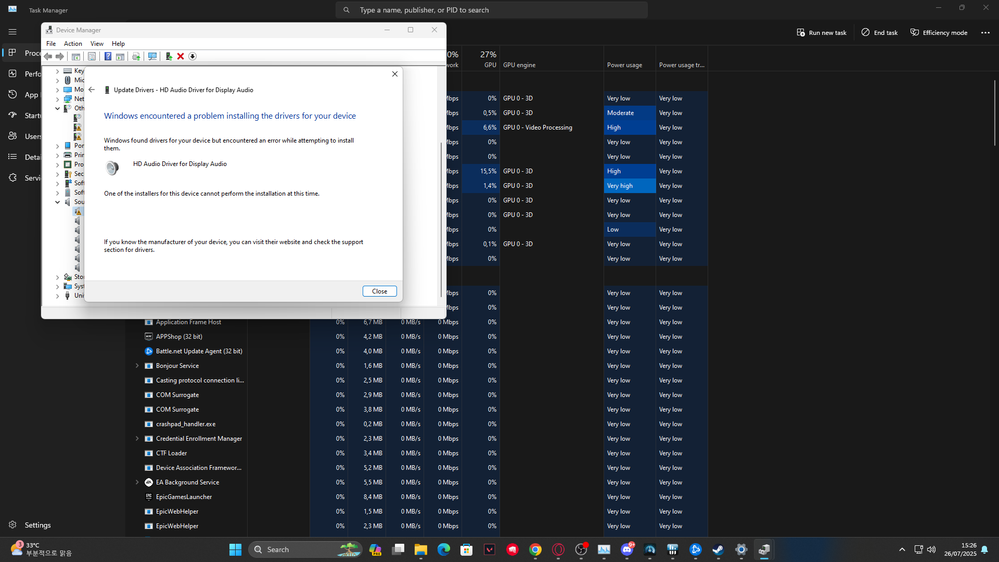Click the Close button in driver dialog
The image size is (999, 562).
pos(380,291)
